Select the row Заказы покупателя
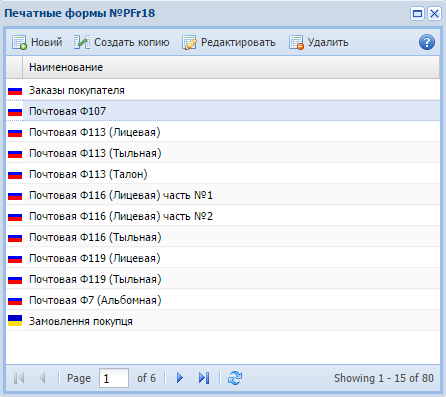Screen dimensions: 446x397 click(x=223, y=90)
